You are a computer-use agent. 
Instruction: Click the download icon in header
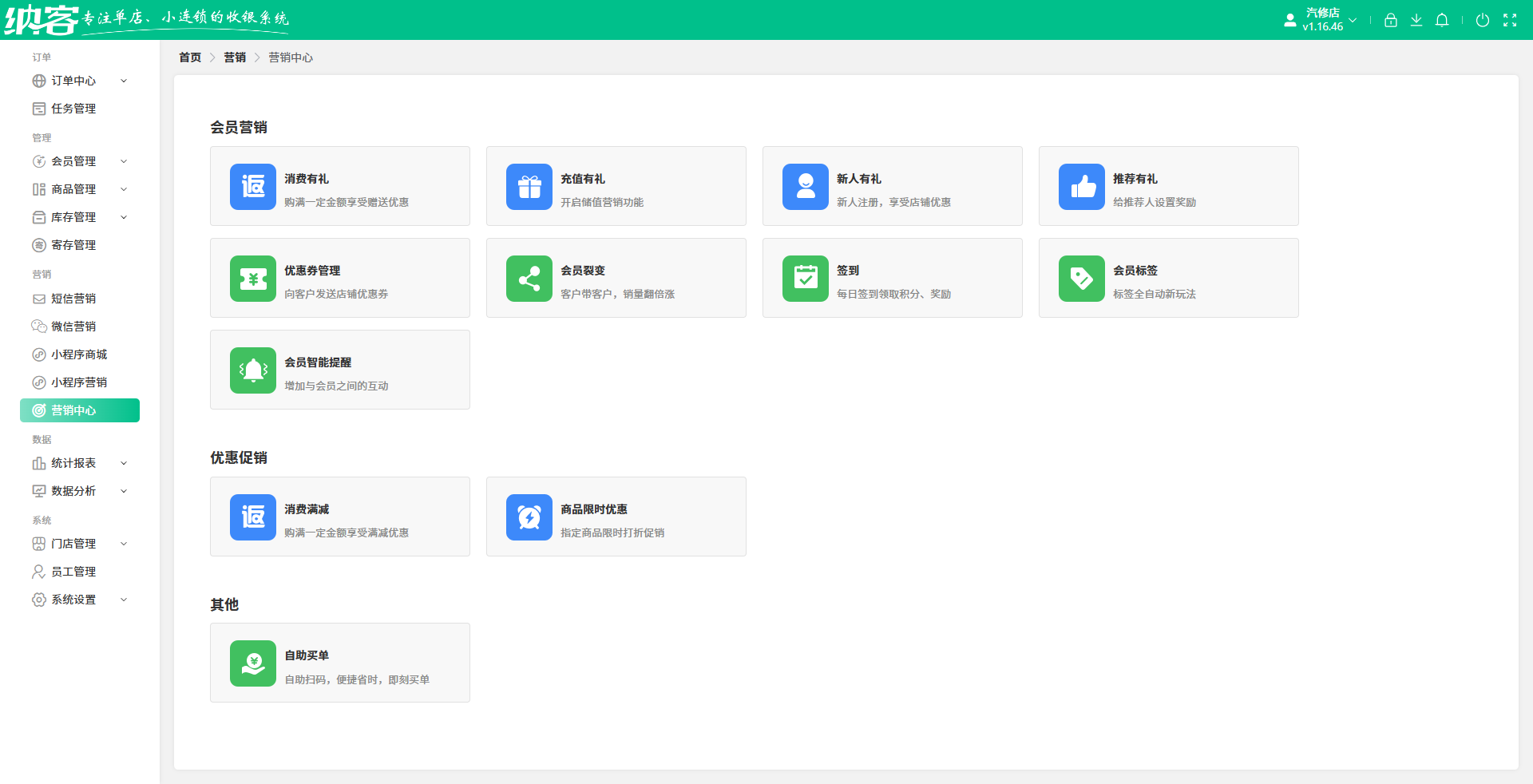coord(1416,20)
